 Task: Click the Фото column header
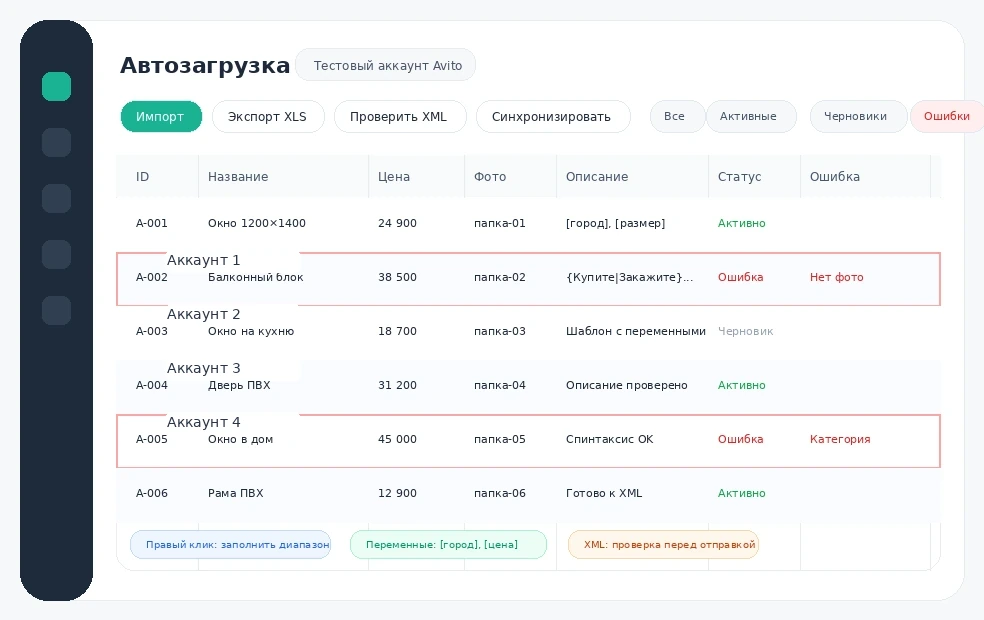[489, 177]
